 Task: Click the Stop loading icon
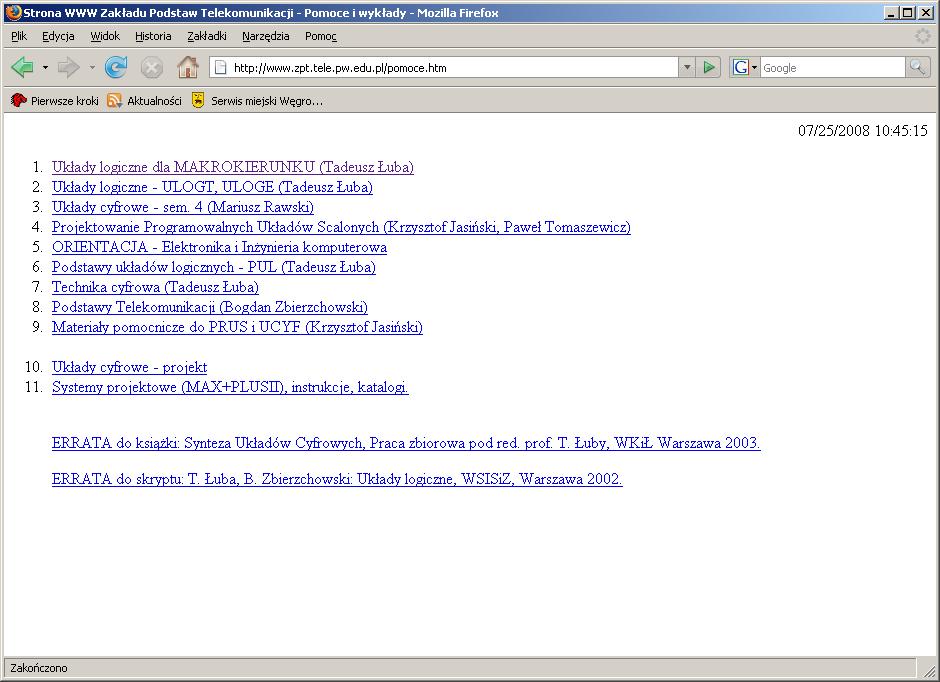(x=152, y=67)
